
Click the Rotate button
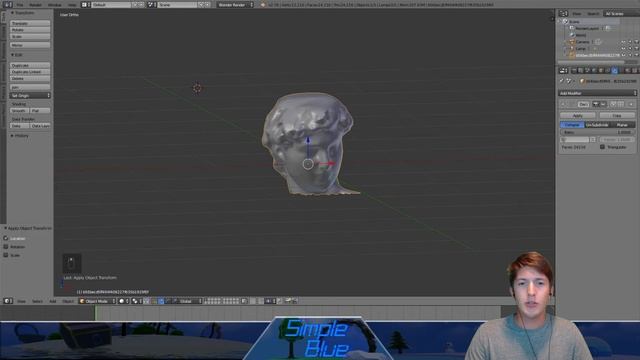[x=30, y=30]
